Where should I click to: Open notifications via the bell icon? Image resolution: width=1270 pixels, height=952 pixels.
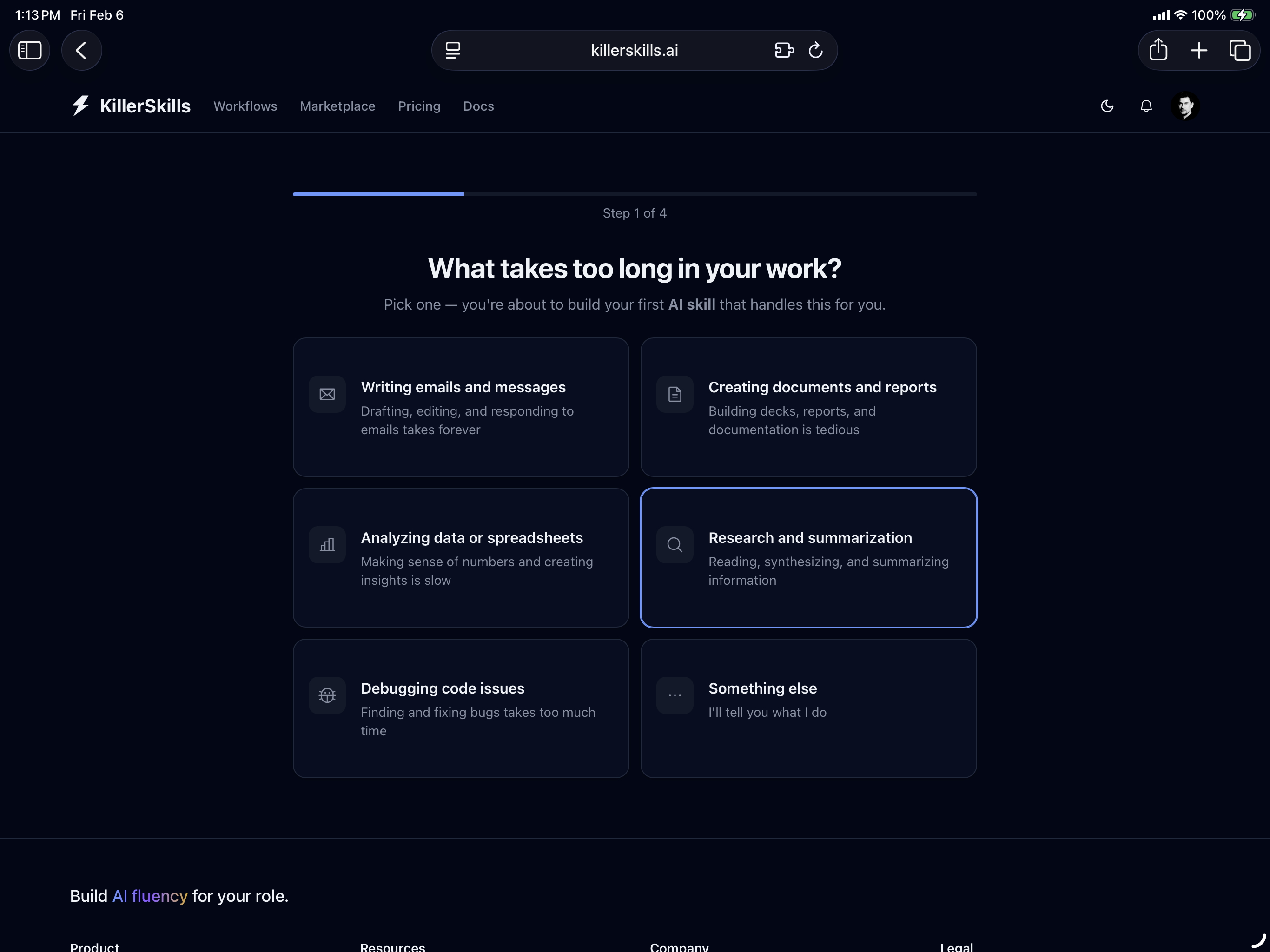click(1145, 106)
